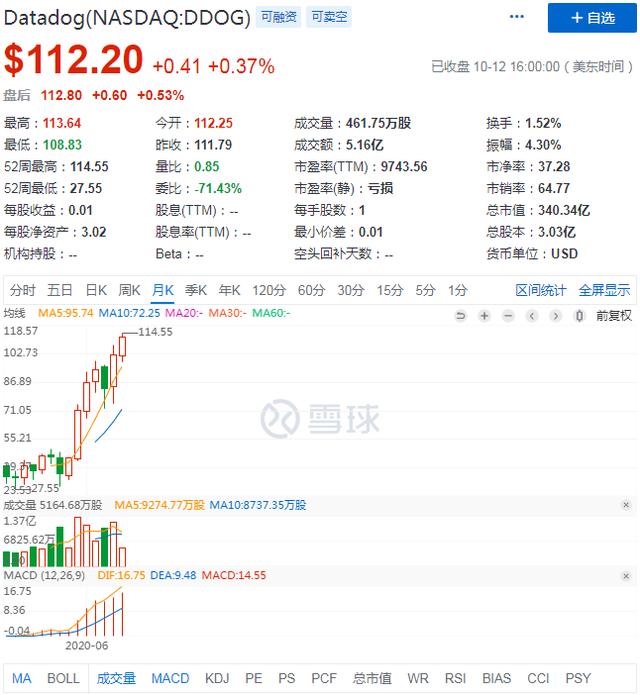Select the 季K quarterly chart tab

[x=196, y=290]
